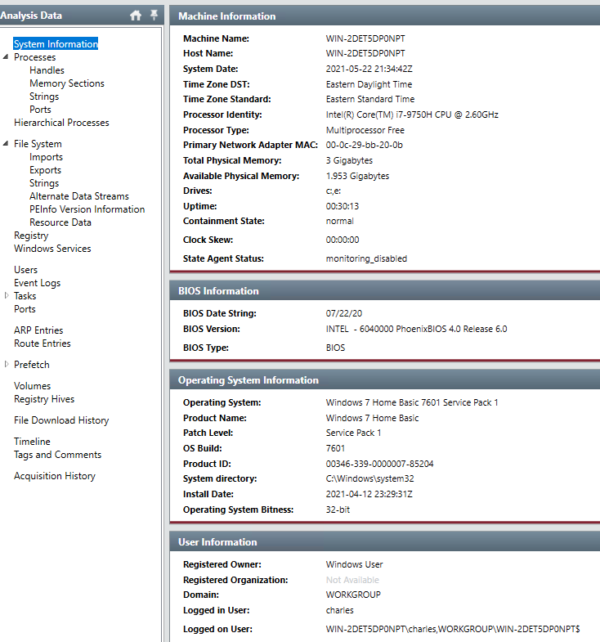Select System Information in the tree
The image size is (600, 642).
click(56, 44)
